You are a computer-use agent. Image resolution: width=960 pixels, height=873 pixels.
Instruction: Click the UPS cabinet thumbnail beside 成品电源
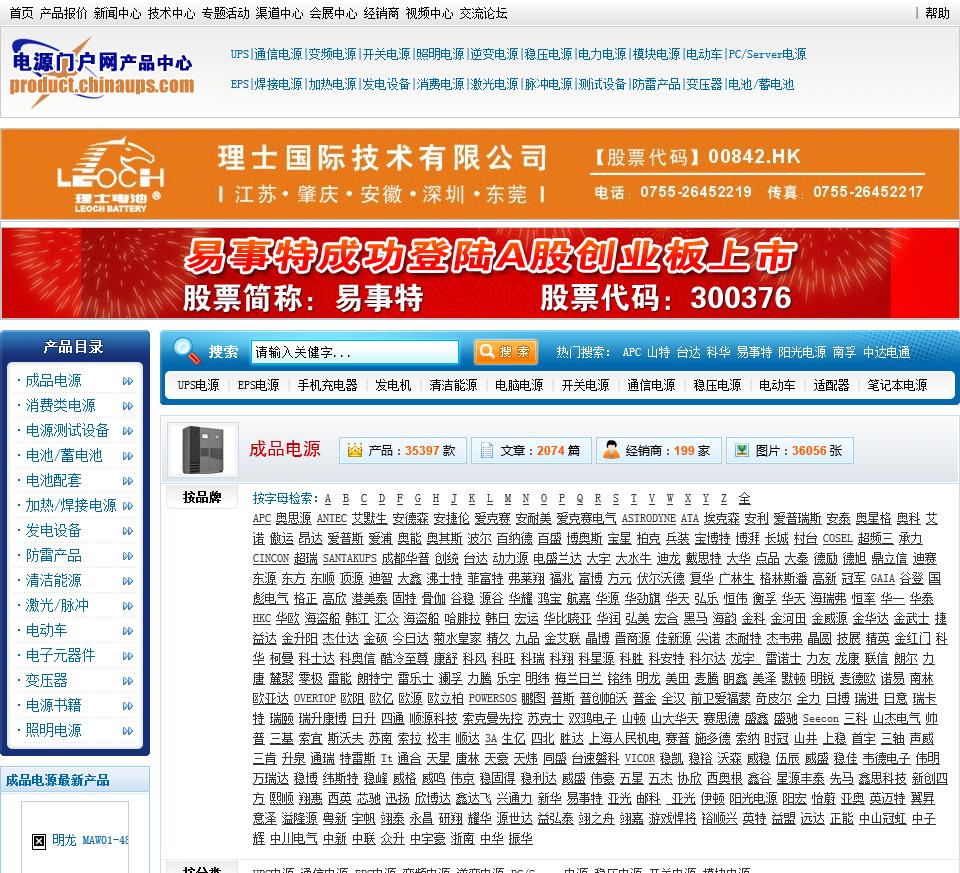203,450
